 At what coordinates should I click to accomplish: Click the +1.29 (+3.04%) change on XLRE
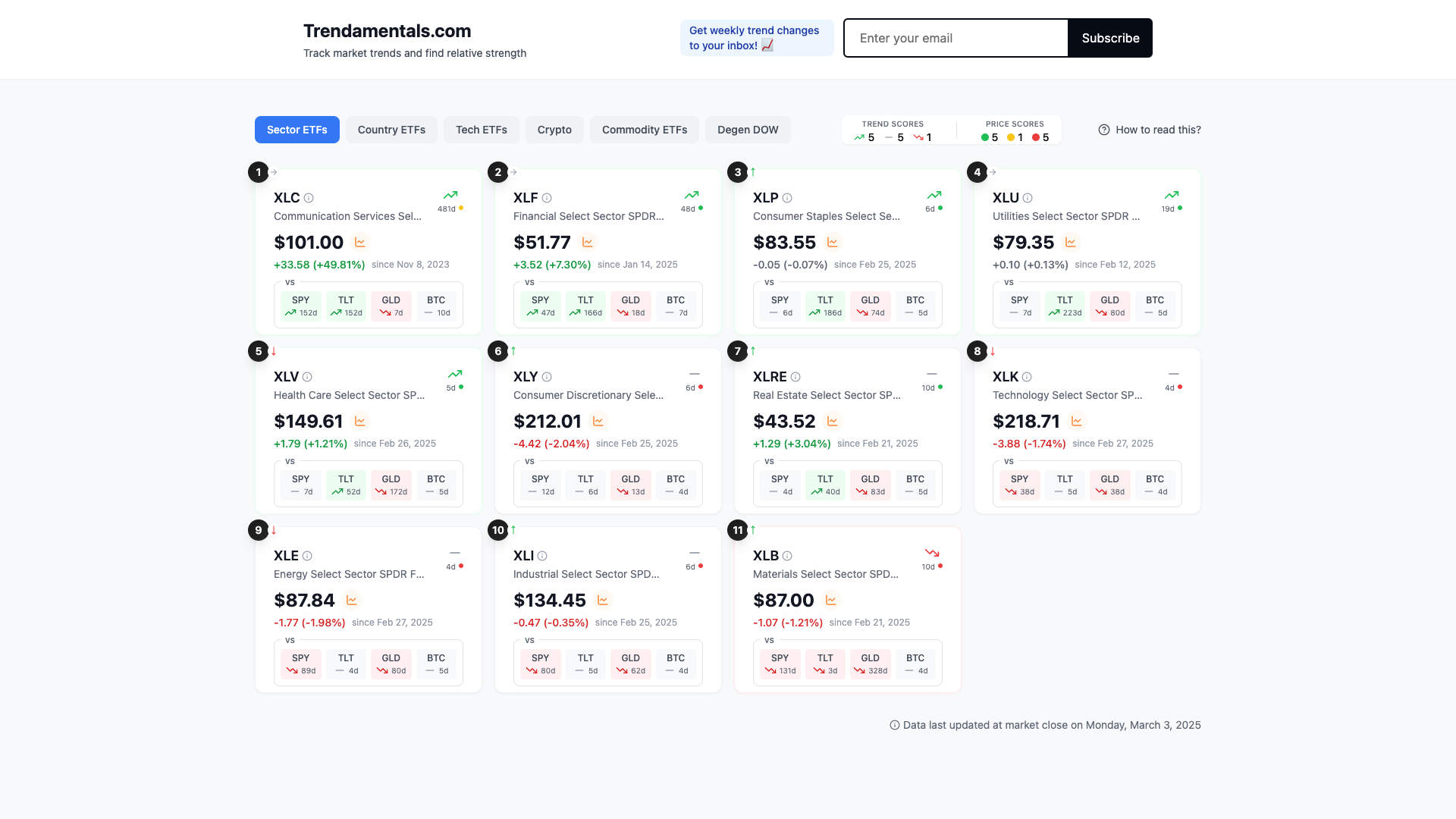pyautogui.click(x=792, y=444)
